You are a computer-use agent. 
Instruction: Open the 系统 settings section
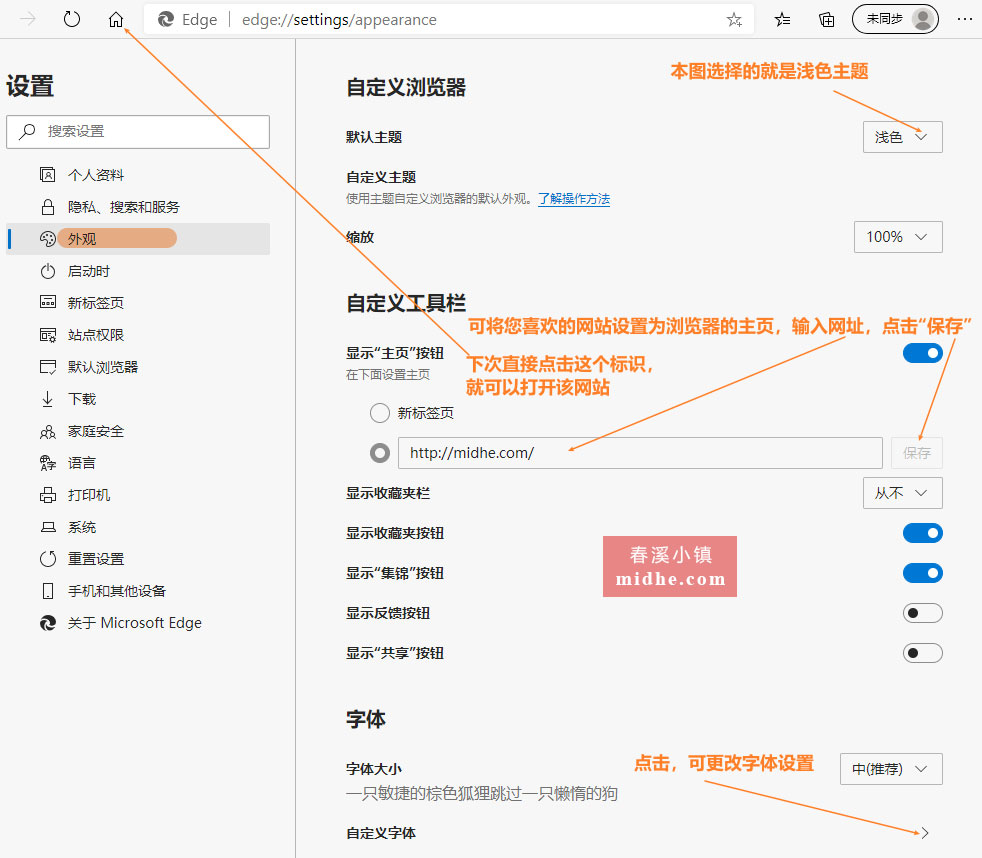tap(138, 527)
